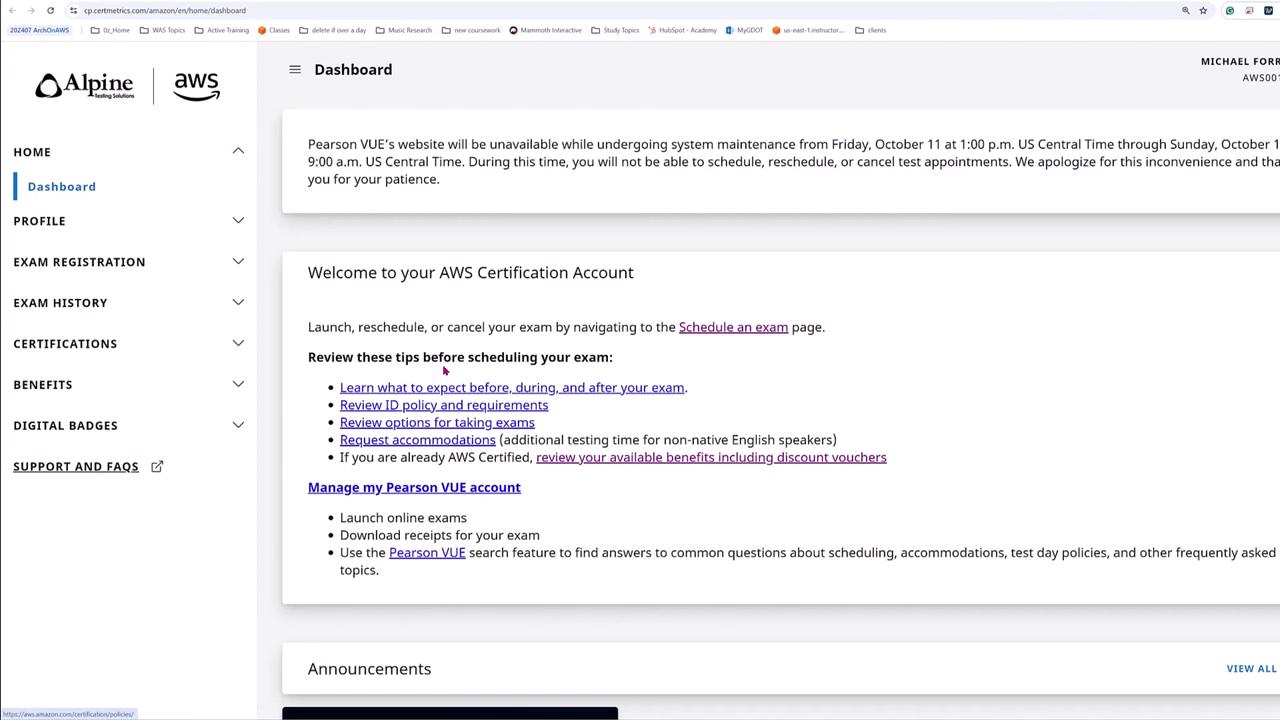The width and height of the screenshot is (1280, 720).
Task: Open Support and FAQs external link icon
Action: 157,466
